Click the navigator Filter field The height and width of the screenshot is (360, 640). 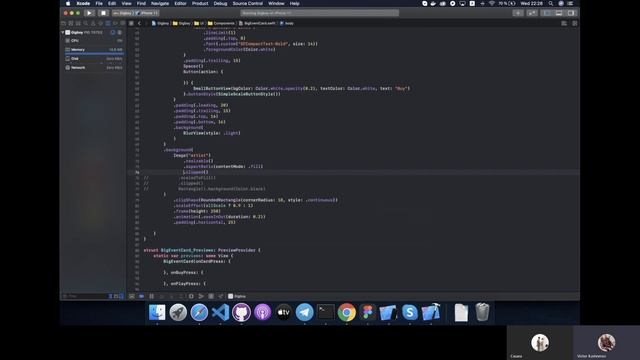pos(85,296)
